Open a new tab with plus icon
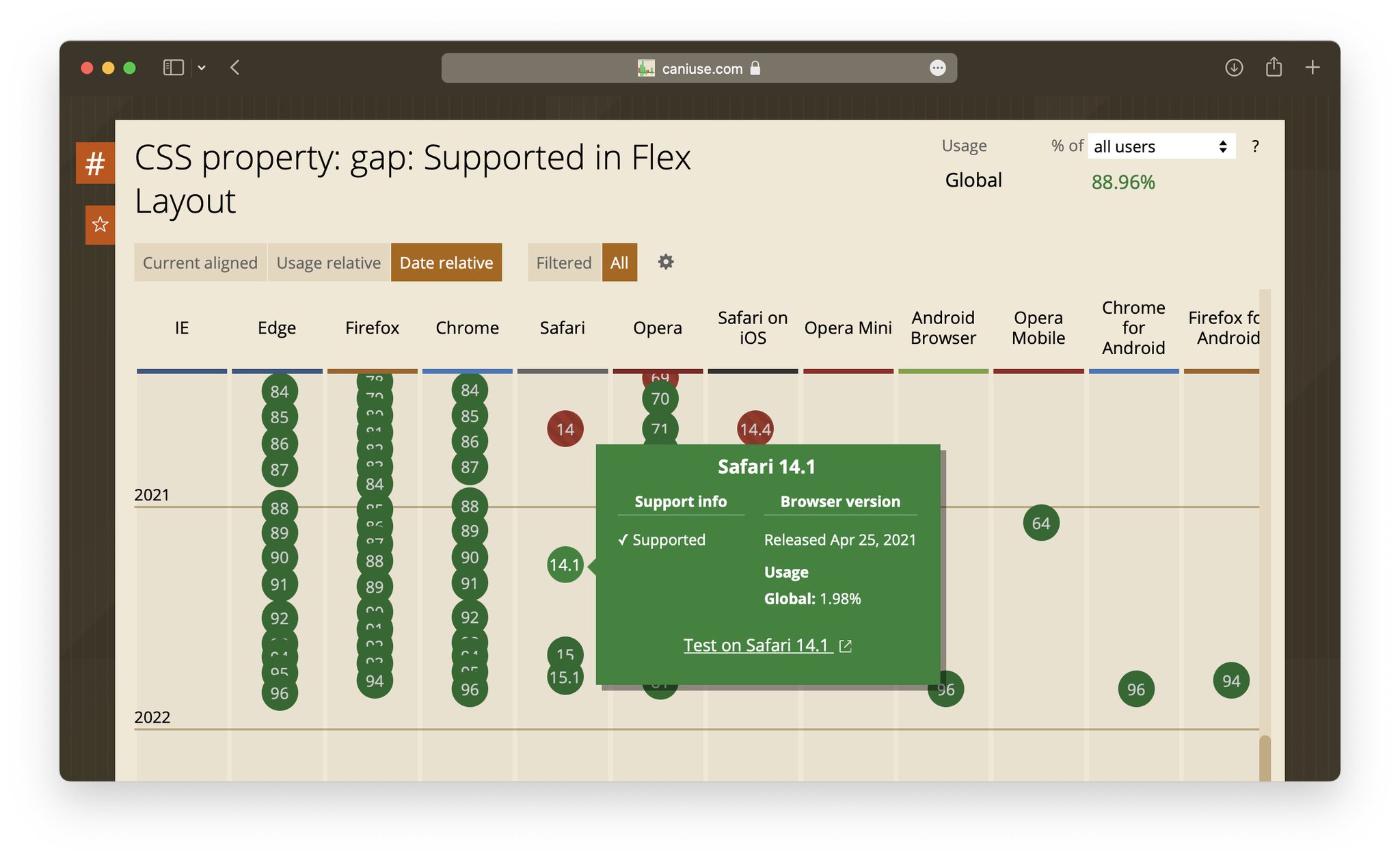Screen dimensions: 1400x860 tap(1312, 68)
